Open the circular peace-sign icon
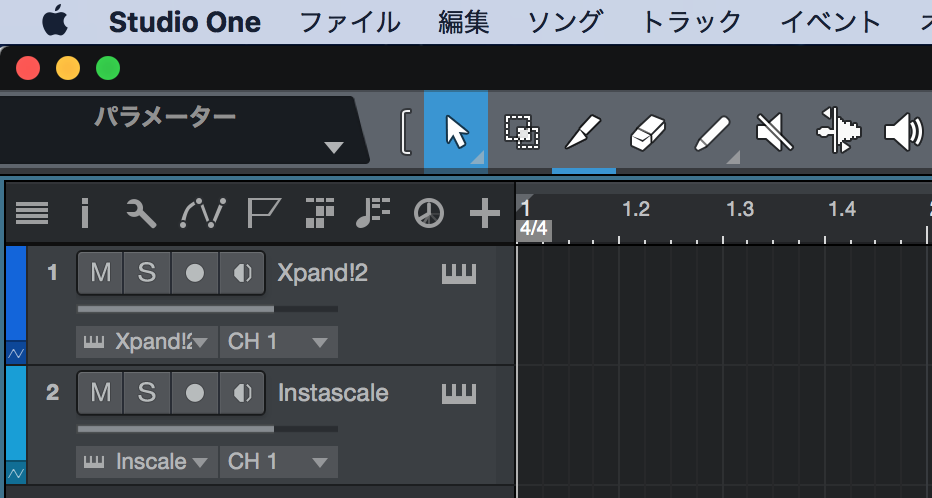The height and width of the screenshot is (498, 932). (x=429, y=213)
